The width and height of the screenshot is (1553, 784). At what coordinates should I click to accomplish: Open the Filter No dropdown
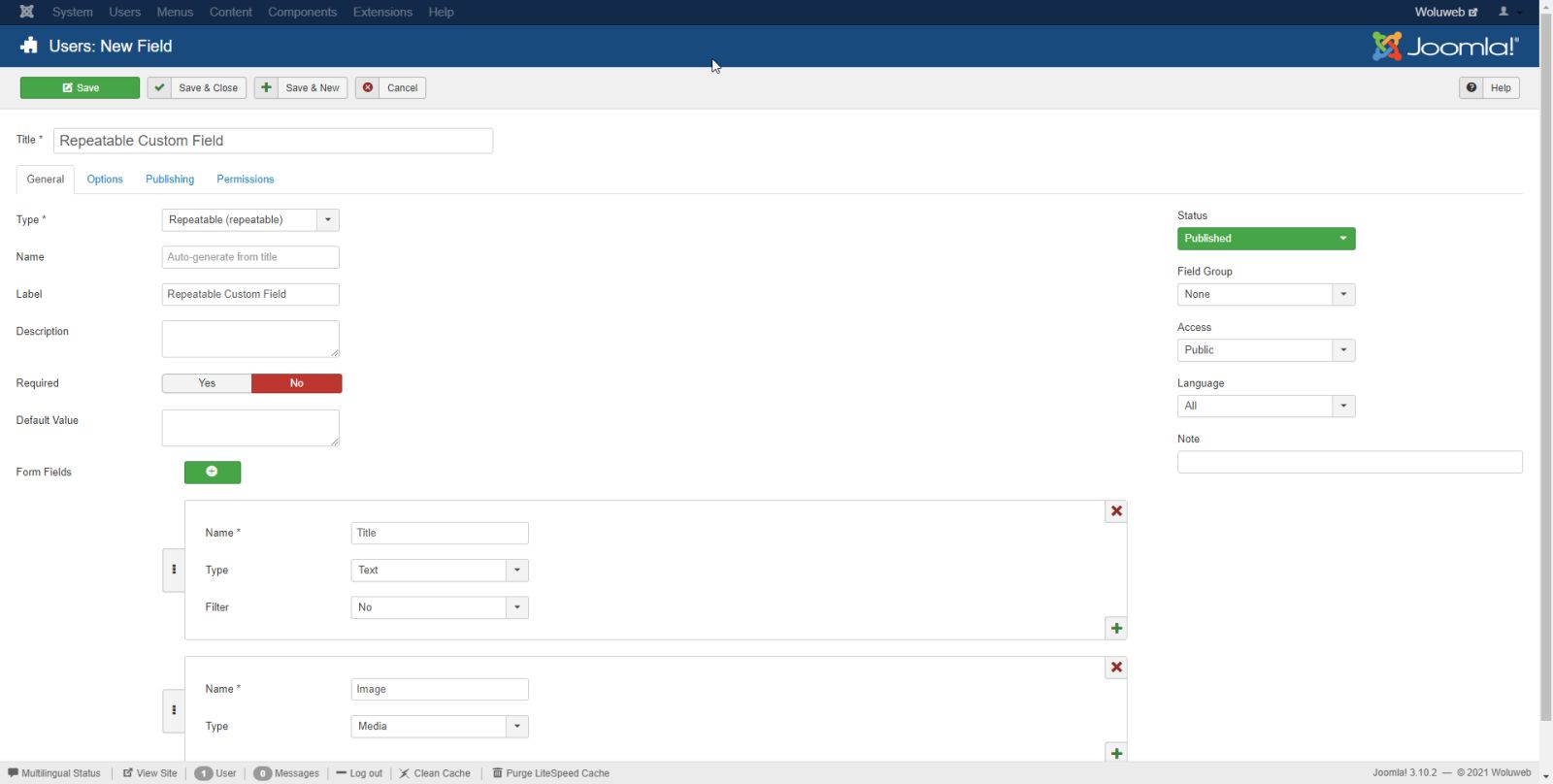click(440, 607)
